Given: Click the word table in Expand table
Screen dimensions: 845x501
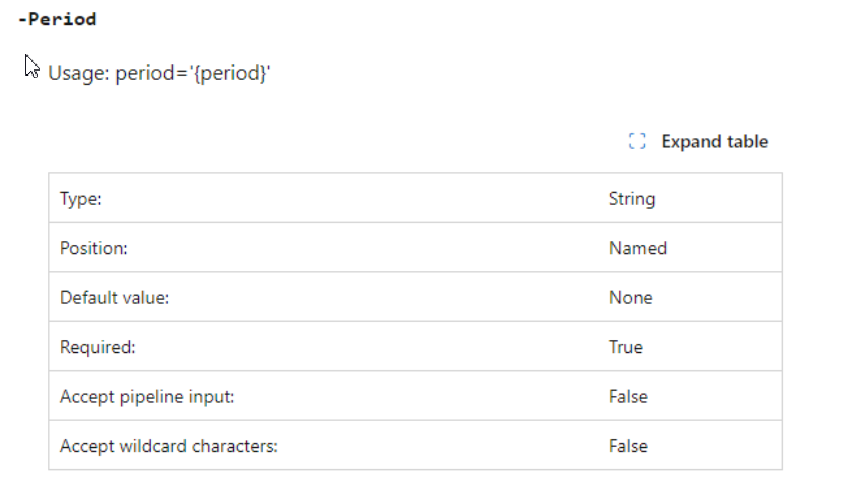Looking at the screenshot, I should coord(747,141).
